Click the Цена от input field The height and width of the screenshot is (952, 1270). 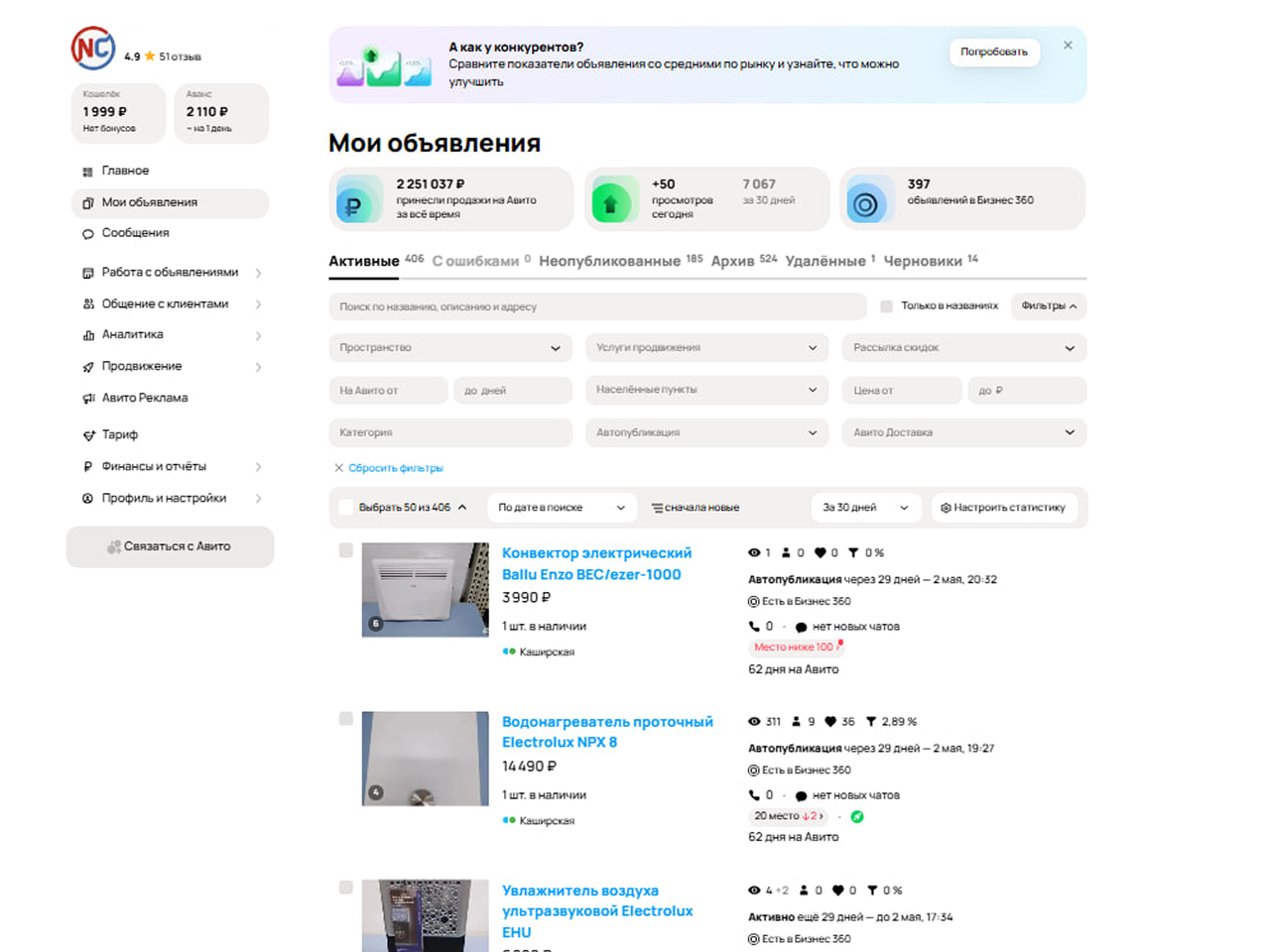point(902,390)
